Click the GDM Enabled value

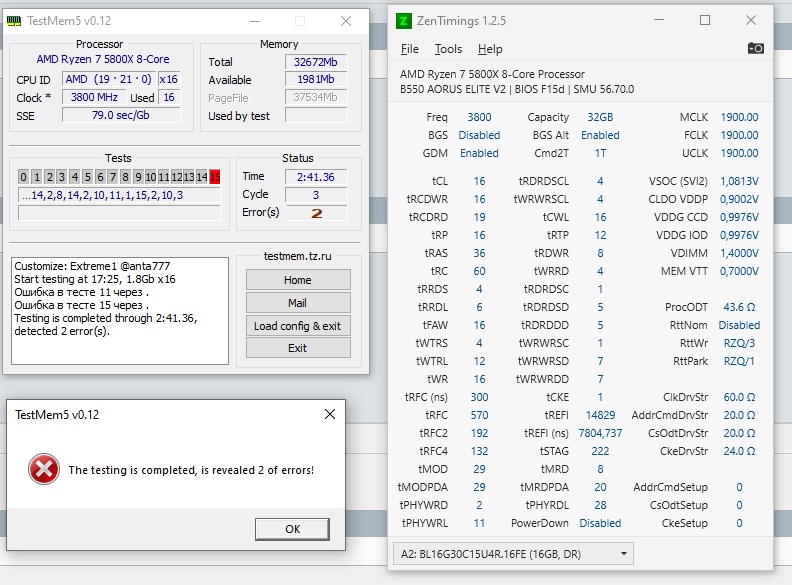coord(479,153)
